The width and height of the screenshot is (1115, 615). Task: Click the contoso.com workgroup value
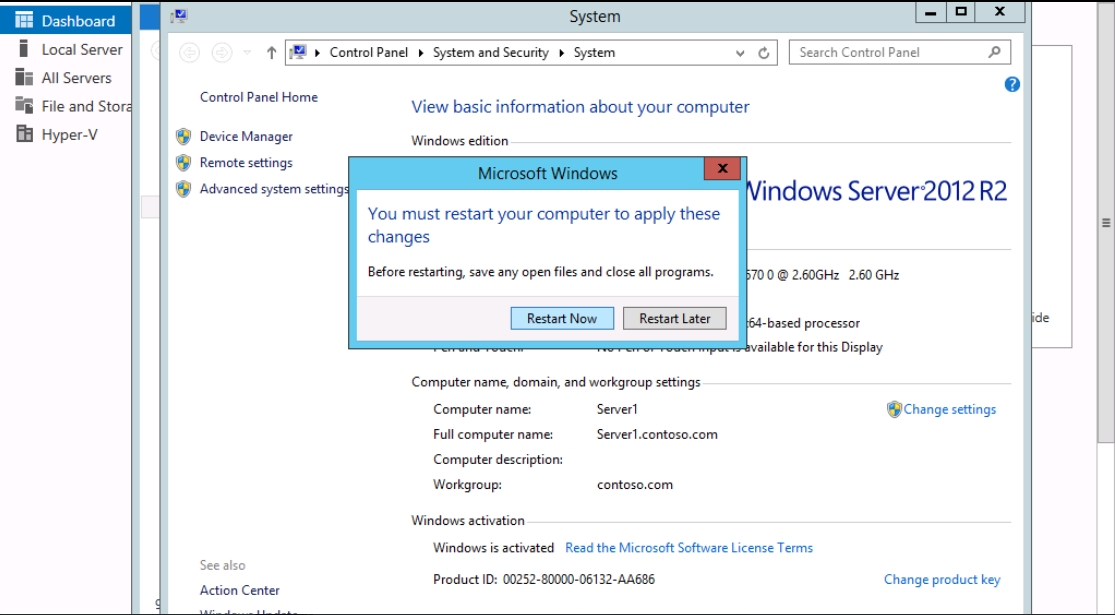click(x=634, y=485)
